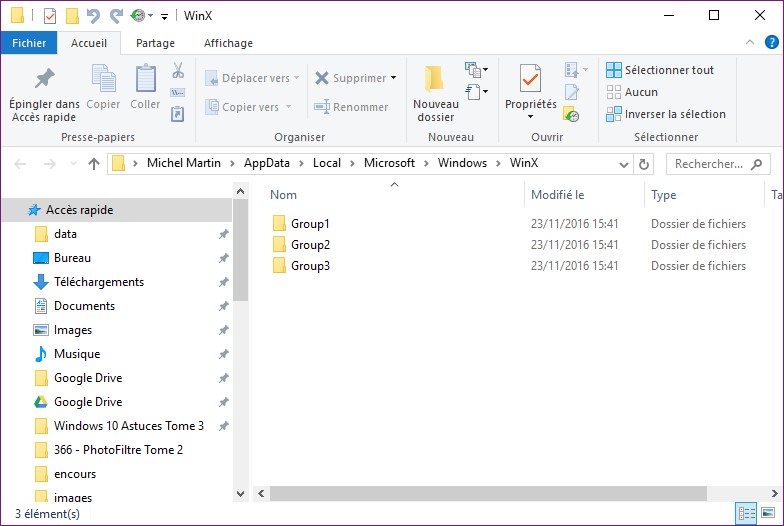Refresh the WinX folder address bar
The height and width of the screenshot is (526, 784).
click(644, 164)
